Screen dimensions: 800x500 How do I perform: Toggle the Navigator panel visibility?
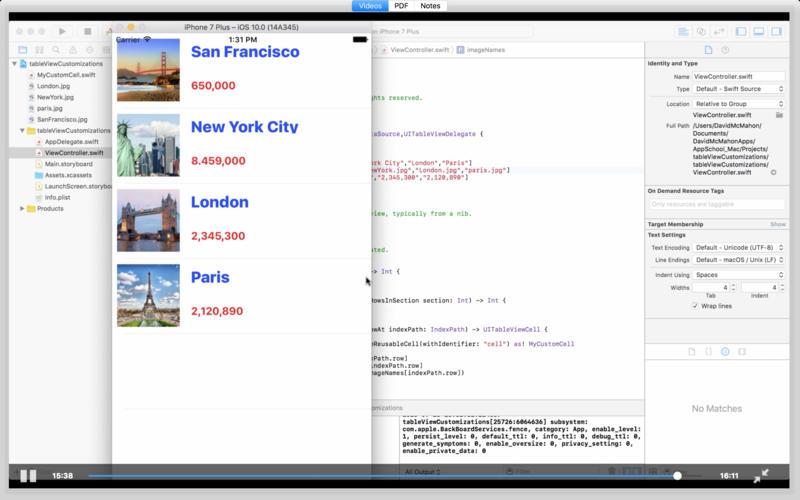click(x=741, y=32)
